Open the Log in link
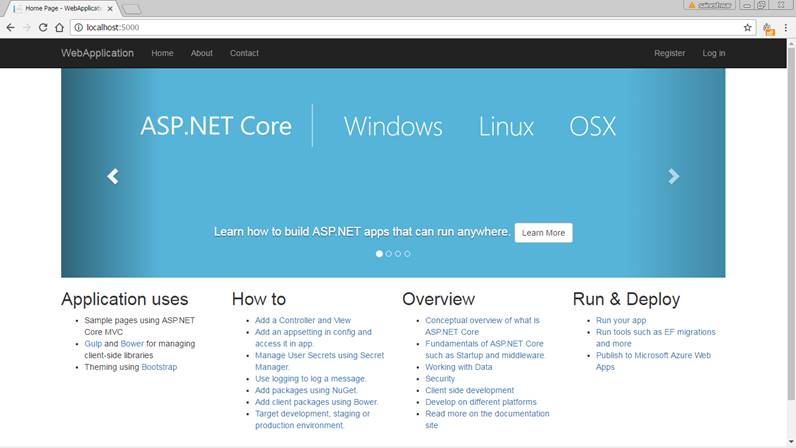This screenshot has width=796, height=448. coord(714,53)
